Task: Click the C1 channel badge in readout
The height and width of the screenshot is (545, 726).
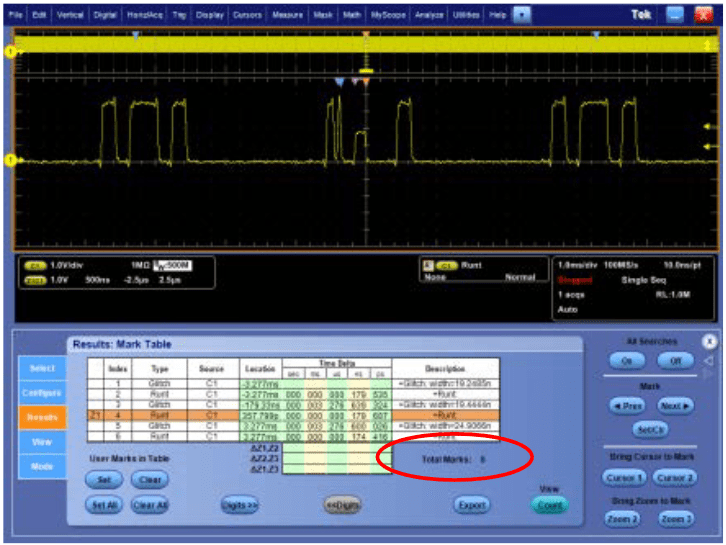Action: 35,265
